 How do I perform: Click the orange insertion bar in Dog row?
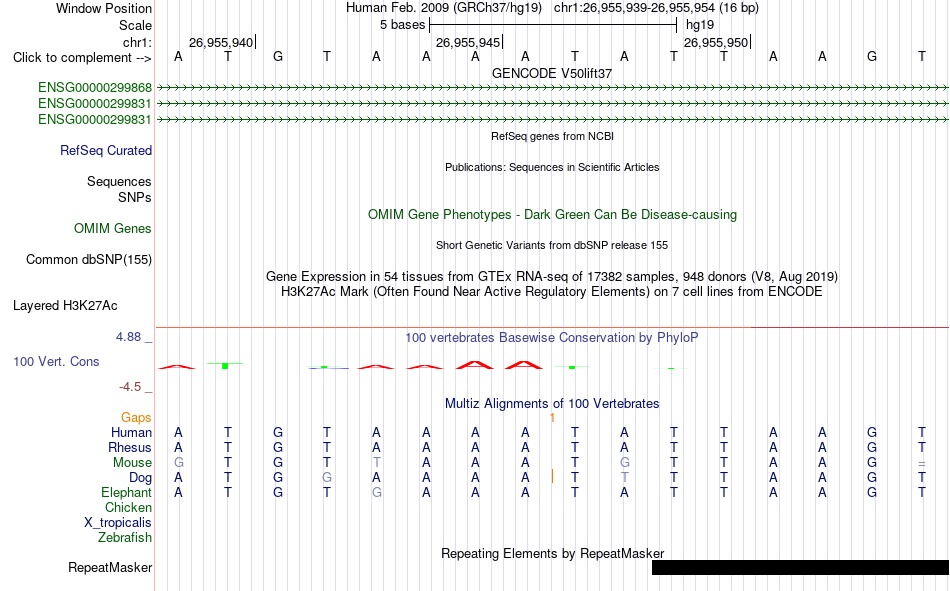pyautogui.click(x=553, y=476)
